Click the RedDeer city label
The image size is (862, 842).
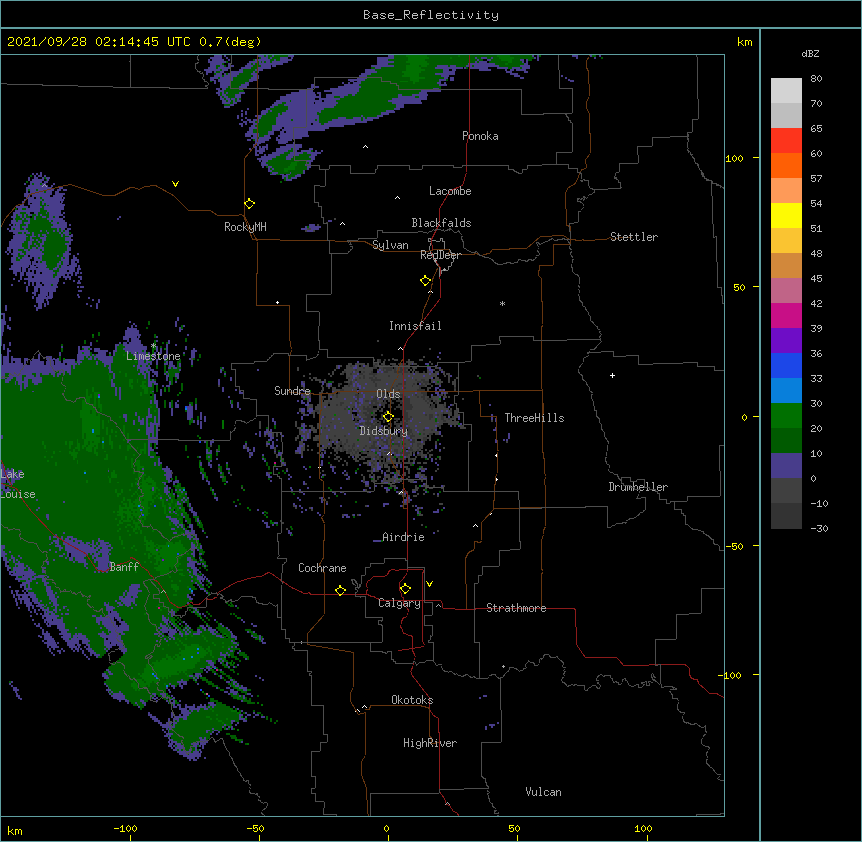point(440,255)
